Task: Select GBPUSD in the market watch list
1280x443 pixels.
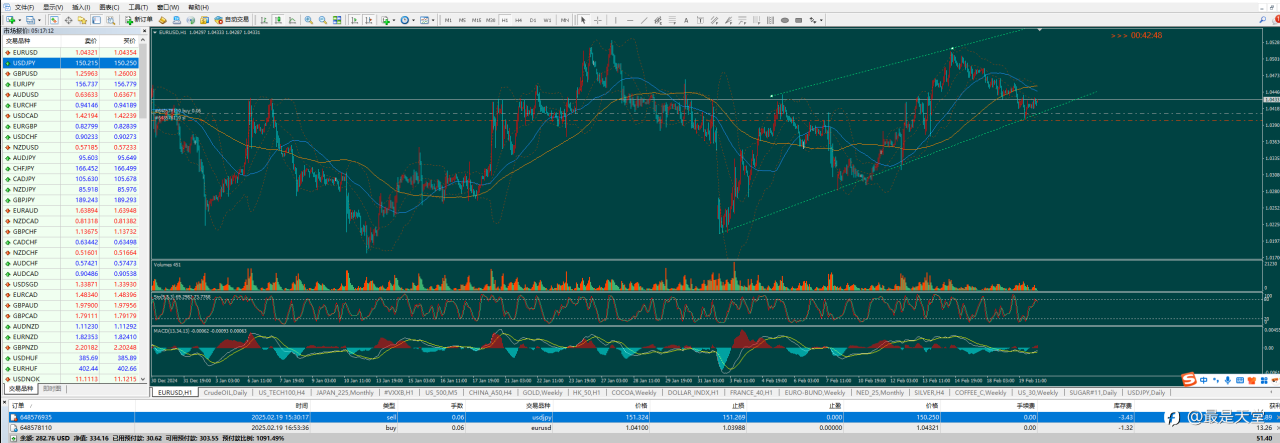Action: [25, 73]
